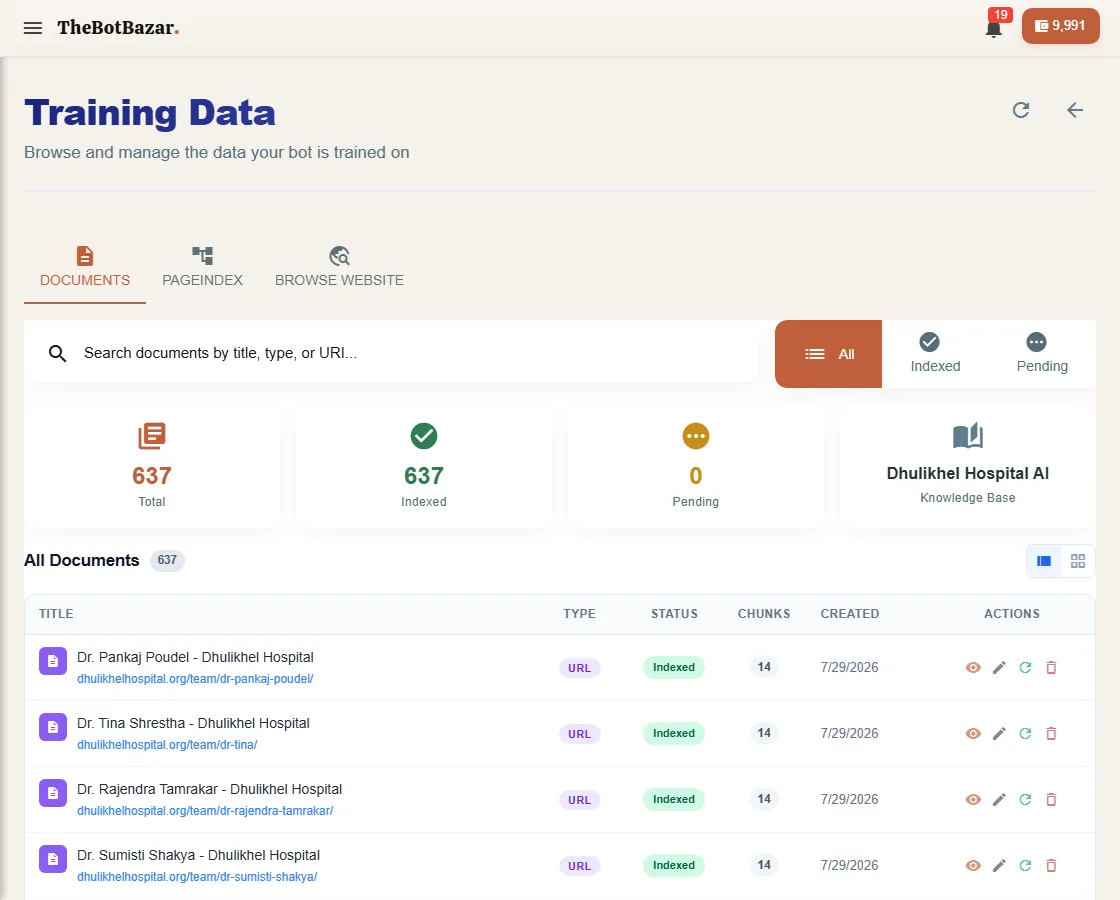1120x900 pixels.
Task: Delete the Dr. Rajendra Tamrakar document
Action: tap(1051, 799)
